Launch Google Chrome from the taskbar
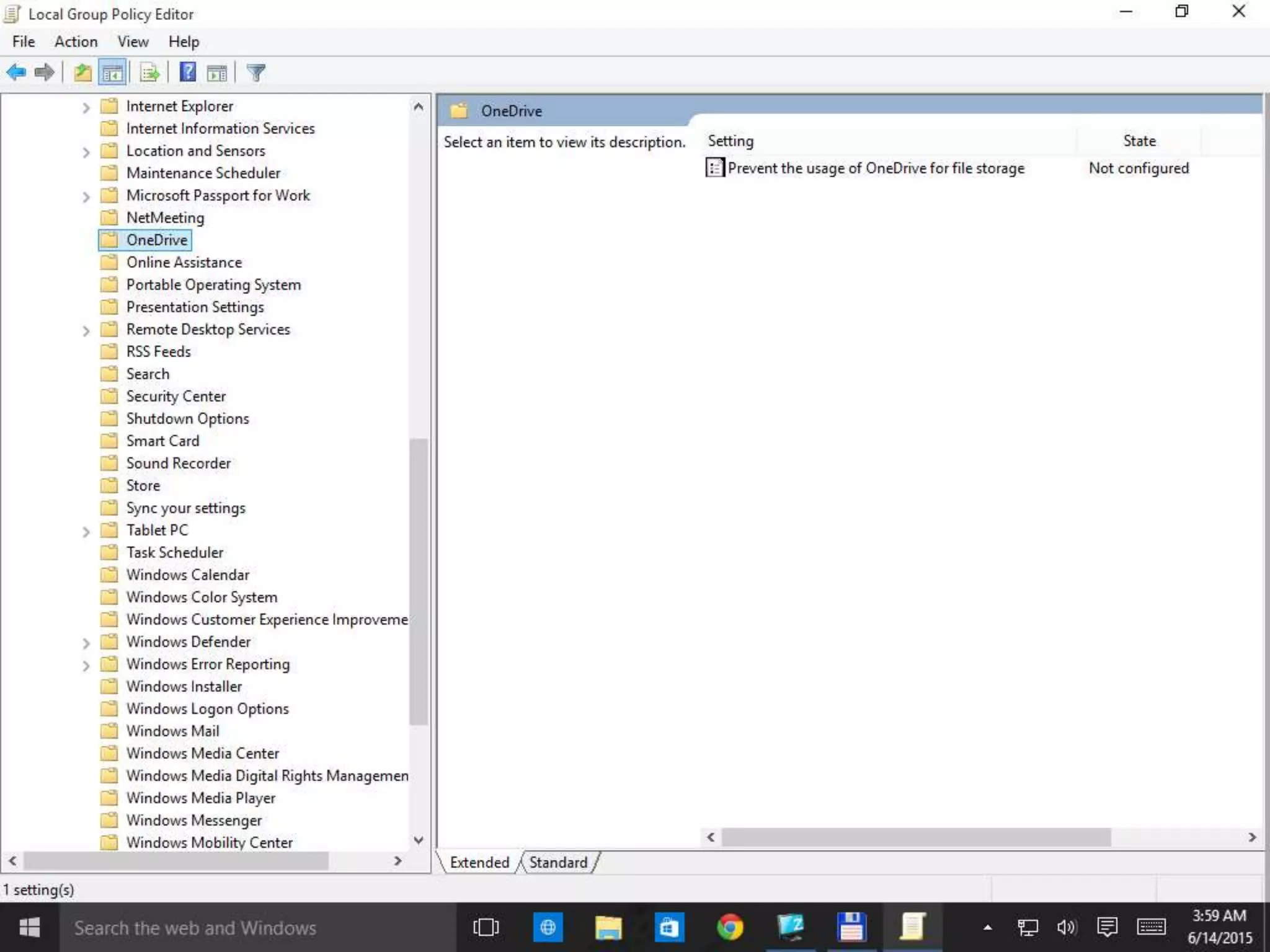The height and width of the screenshot is (952, 1270). (x=730, y=927)
